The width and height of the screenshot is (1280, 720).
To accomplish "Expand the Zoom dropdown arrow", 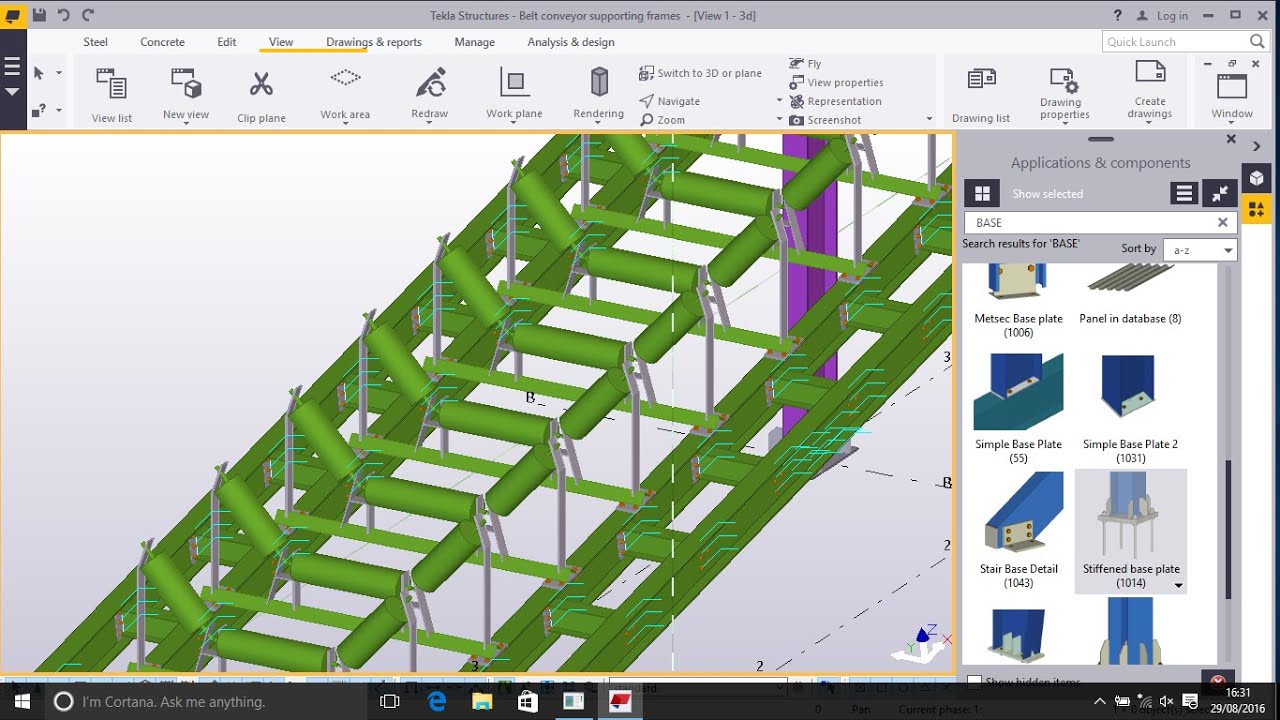I will click(780, 120).
